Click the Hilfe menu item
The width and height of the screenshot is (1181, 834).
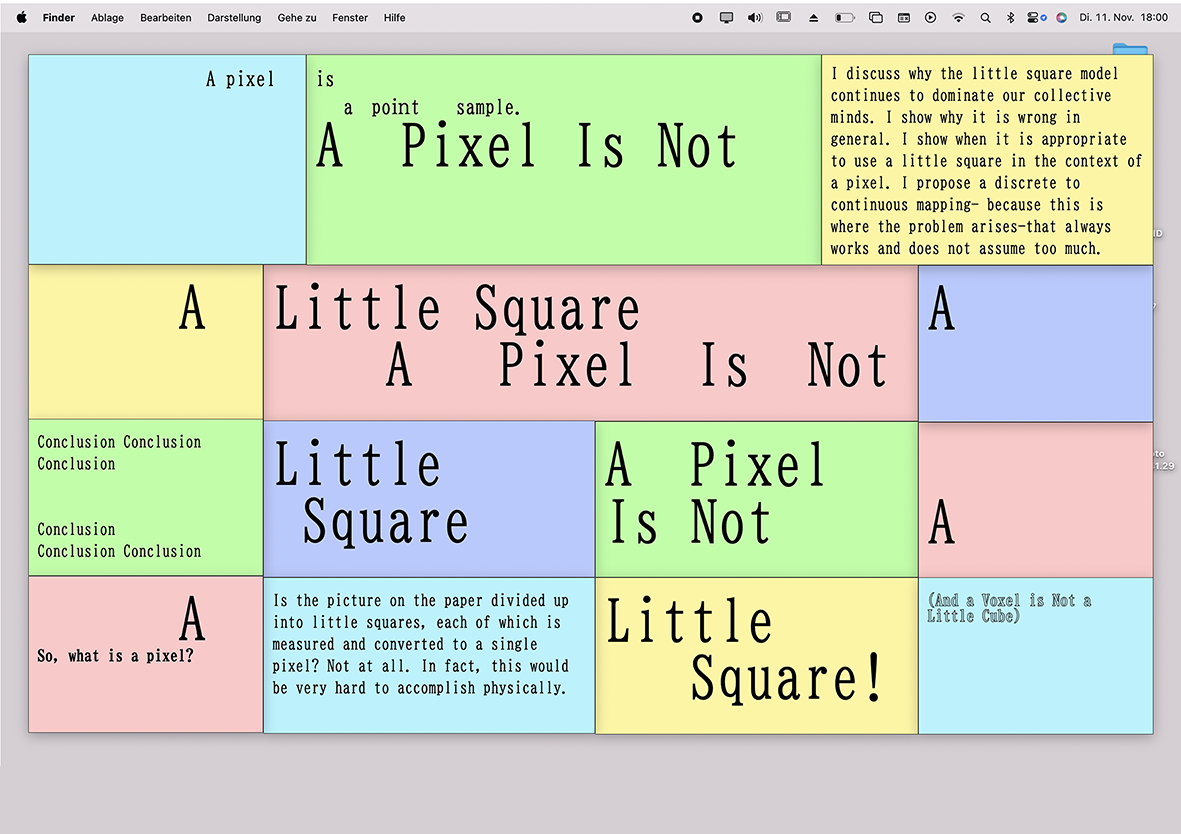[395, 18]
